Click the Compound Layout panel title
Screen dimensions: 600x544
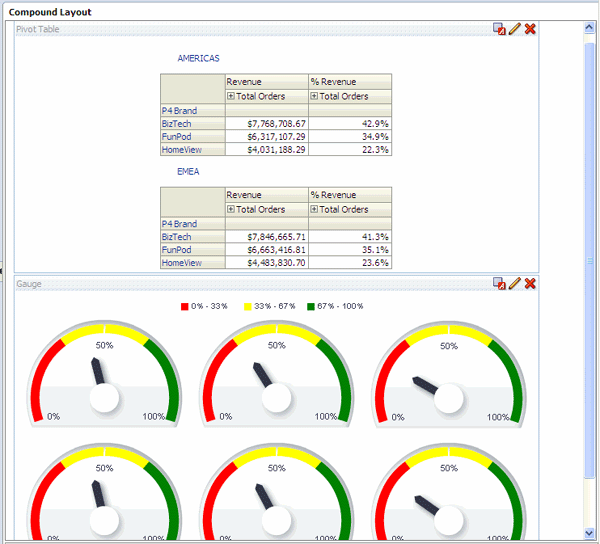coord(50,12)
